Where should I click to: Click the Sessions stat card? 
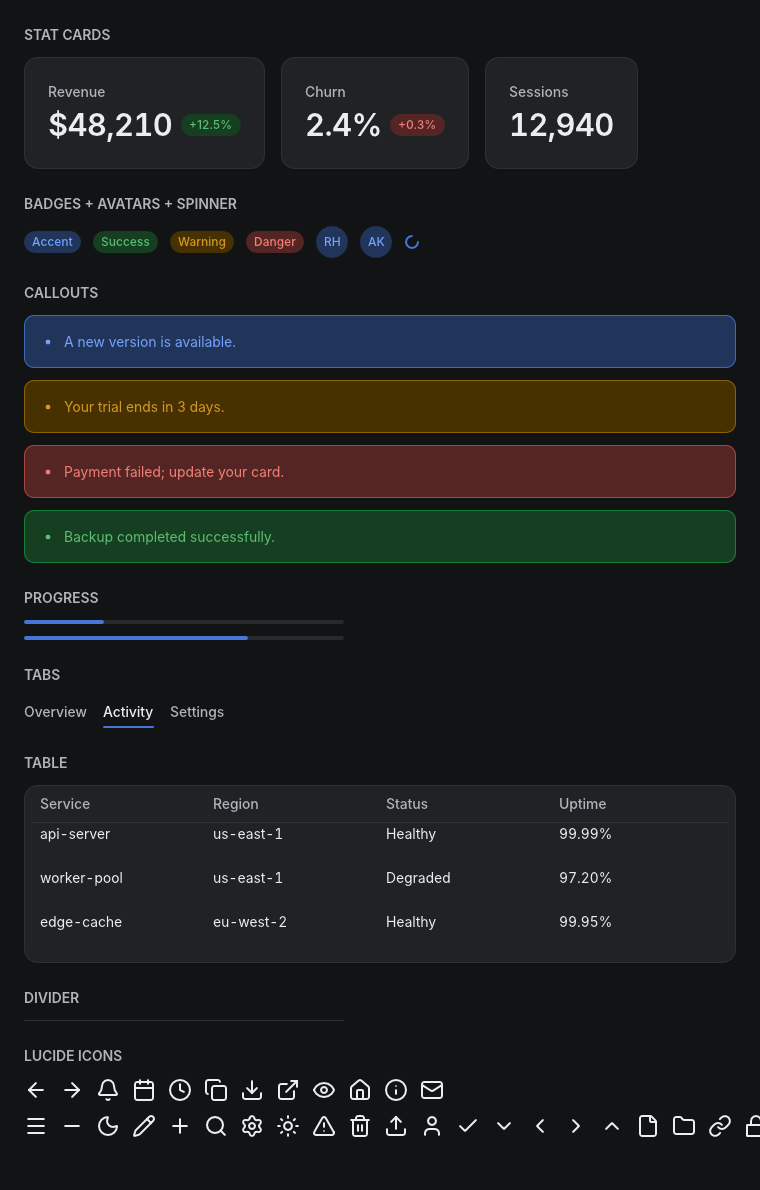pyautogui.click(x=561, y=113)
